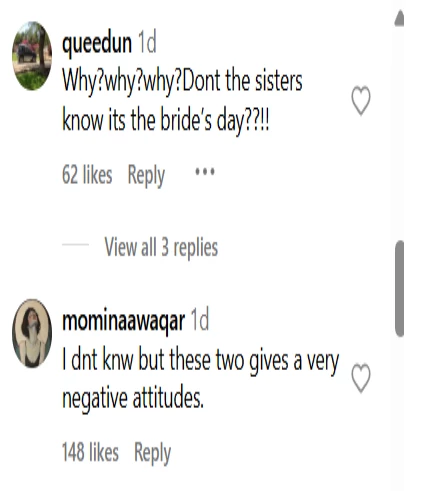The height and width of the screenshot is (491, 442).
Task: Like mominaawaqar's comment with the heart icon
Action: 361,378
